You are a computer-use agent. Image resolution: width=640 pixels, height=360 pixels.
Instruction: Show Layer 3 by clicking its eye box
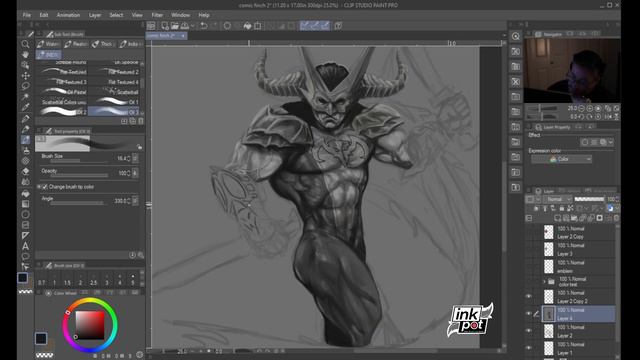pyautogui.click(x=529, y=249)
